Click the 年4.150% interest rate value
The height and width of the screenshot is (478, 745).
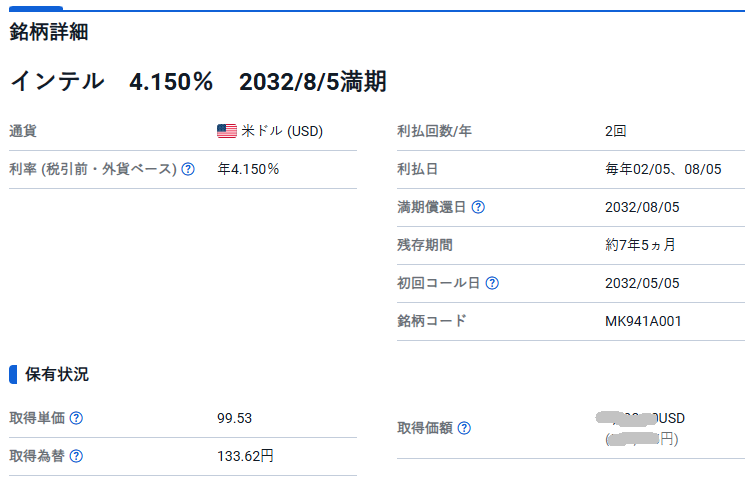(248, 169)
